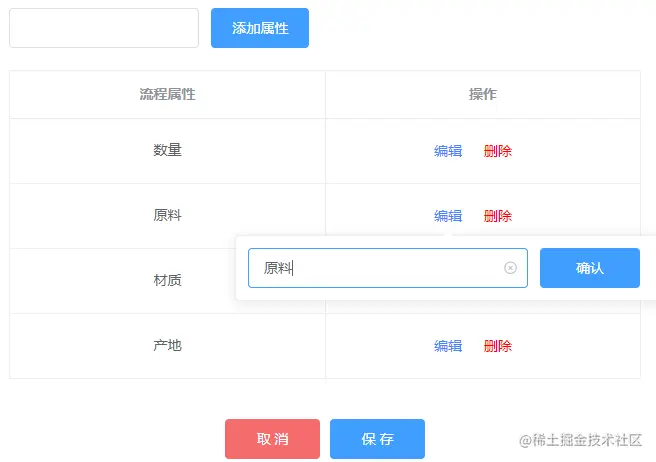Viewport: 656px width, 462px height.
Task: Delete the 数量 attribute row
Action: 498,151
